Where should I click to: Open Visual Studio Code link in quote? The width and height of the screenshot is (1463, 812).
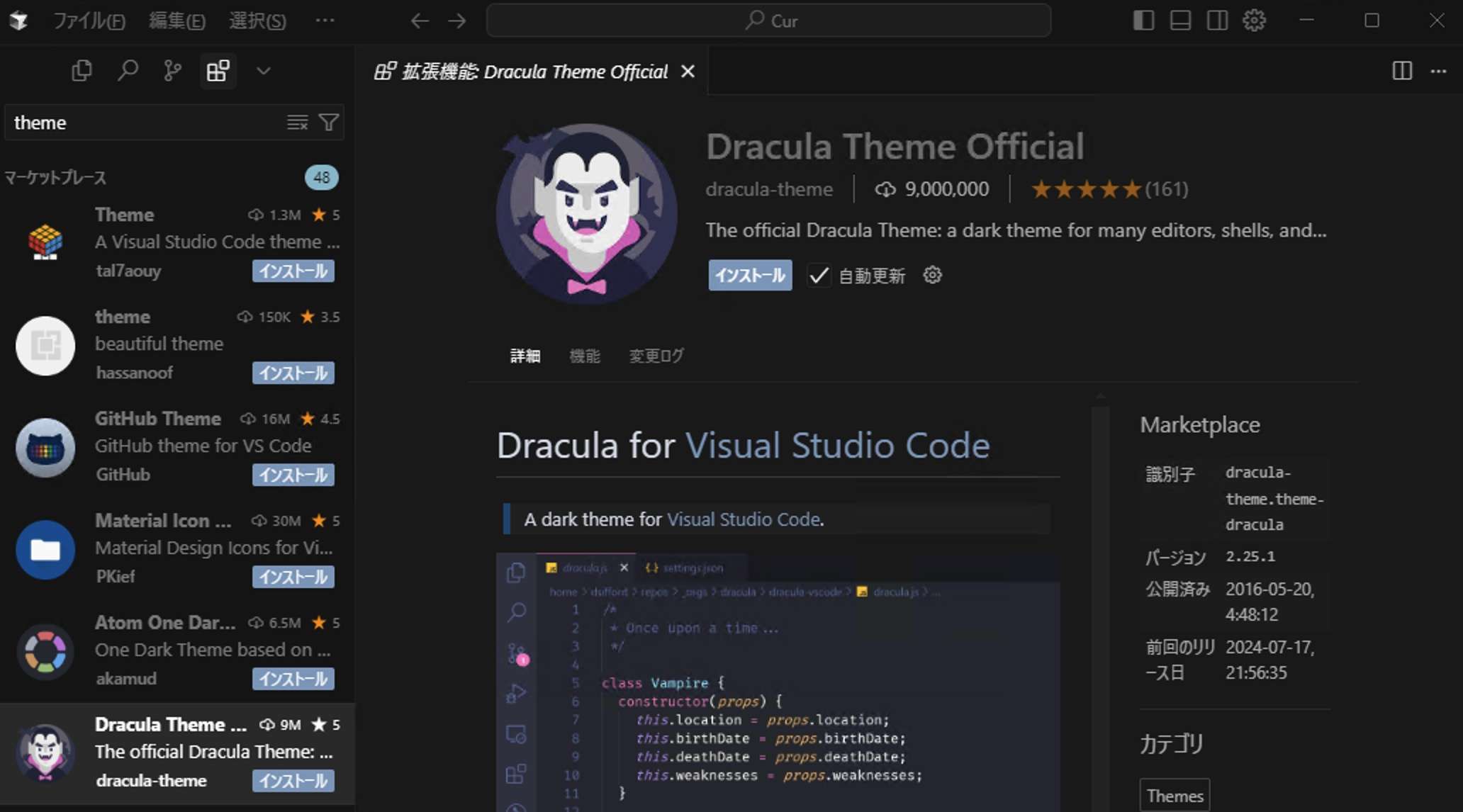point(744,519)
